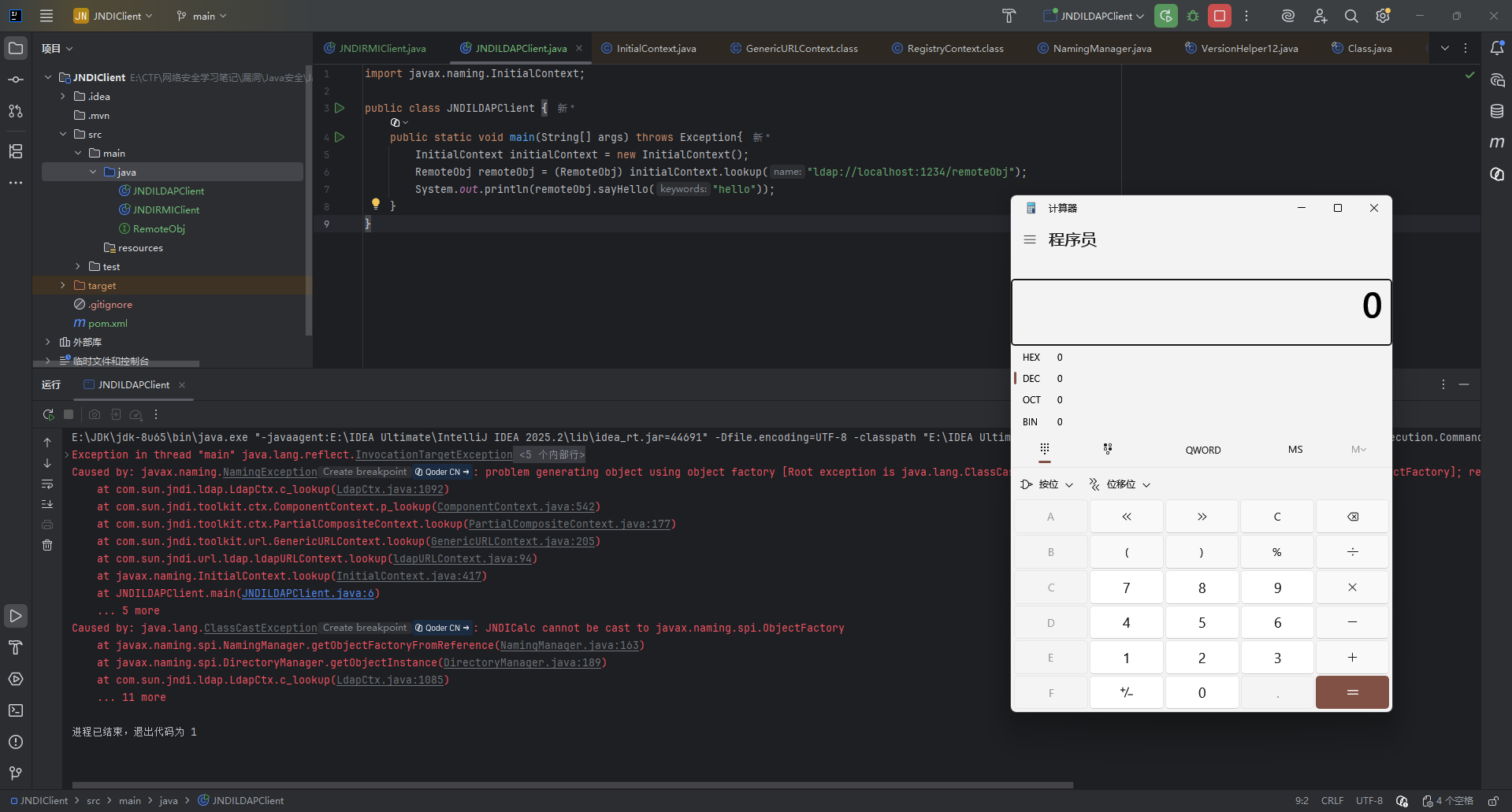This screenshot has width=1512, height=812.
Task: Open the LdapCtx.java:1092 stack trace link
Action: click(x=390, y=489)
